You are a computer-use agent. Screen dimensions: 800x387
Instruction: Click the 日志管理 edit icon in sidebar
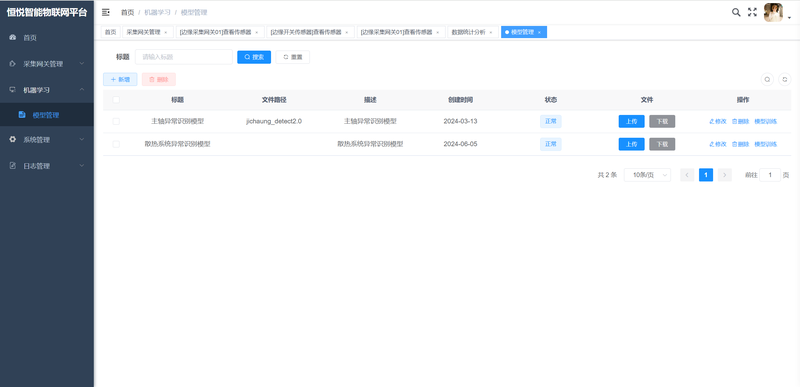click(13, 166)
